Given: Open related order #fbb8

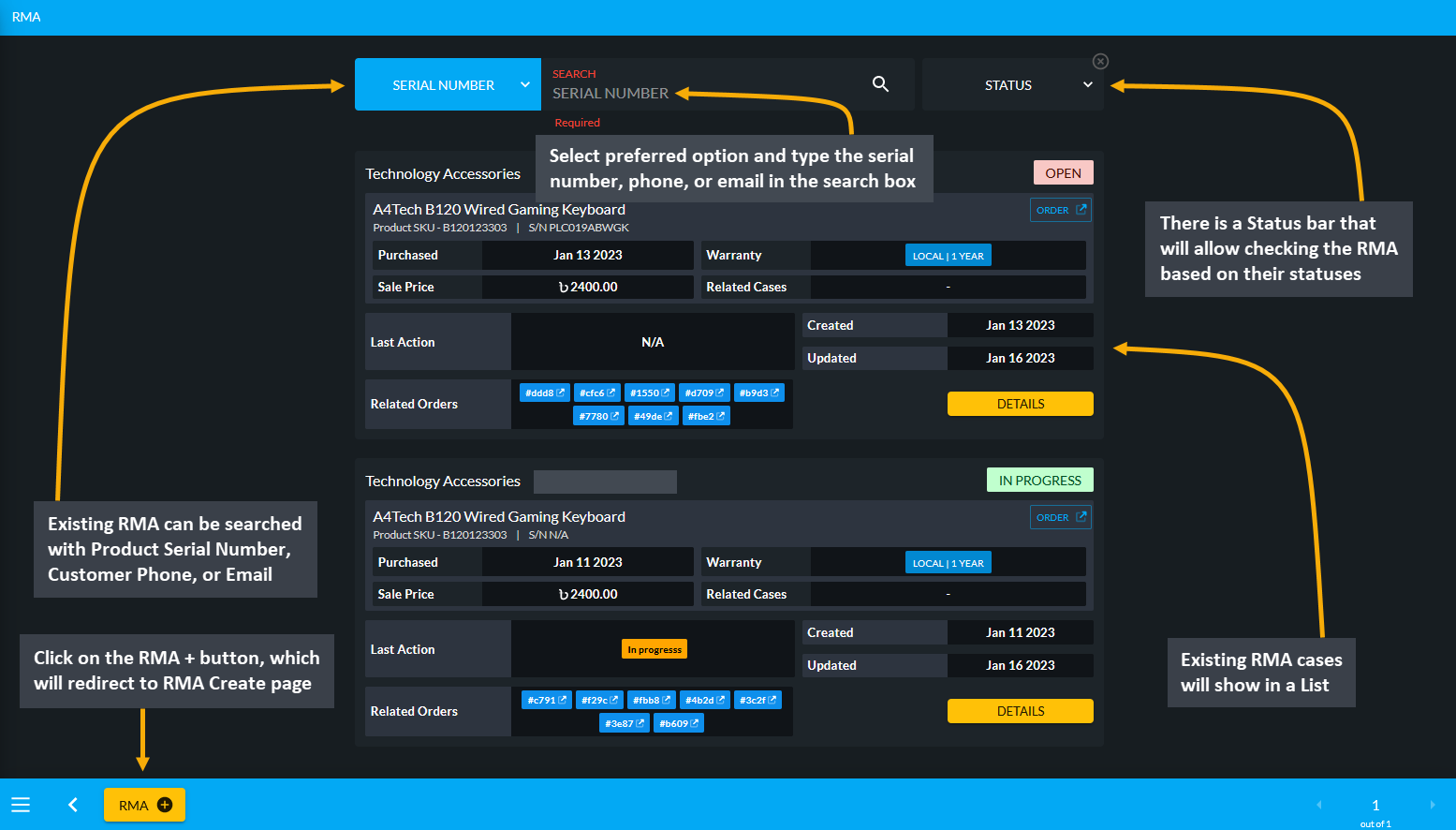Looking at the screenshot, I should click(x=652, y=700).
